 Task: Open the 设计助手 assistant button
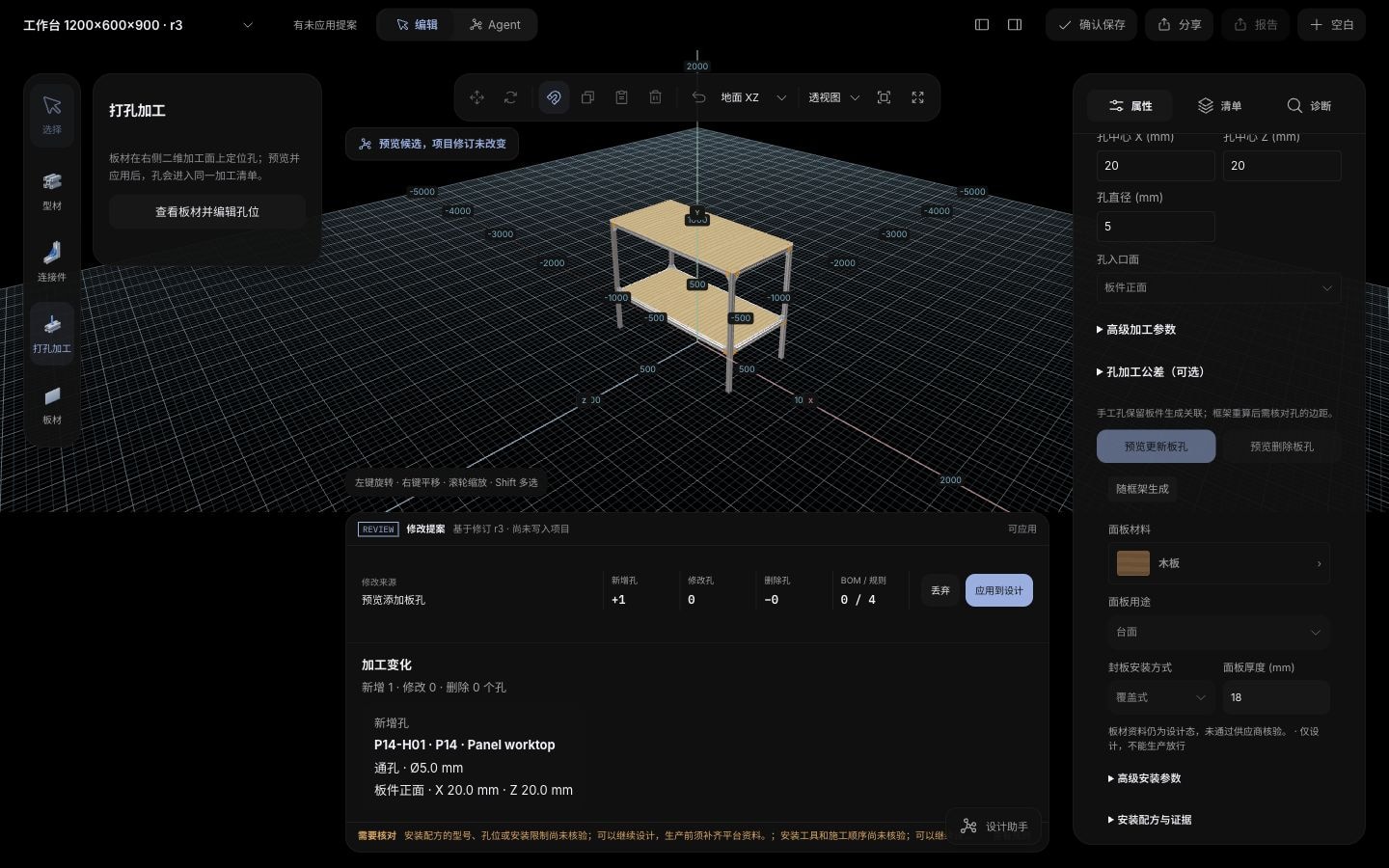pos(994,827)
